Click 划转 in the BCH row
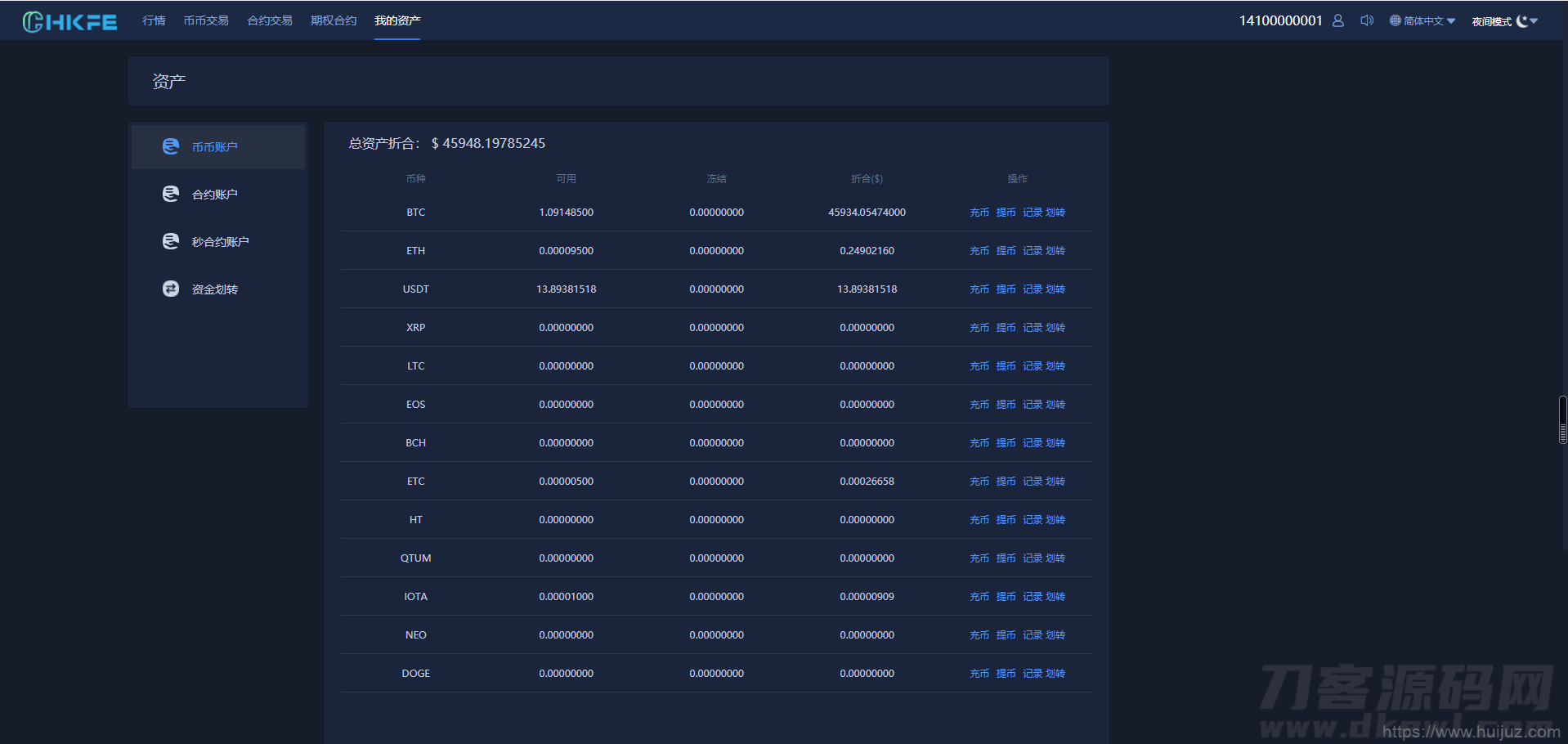The height and width of the screenshot is (744, 1568). click(1055, 443)
